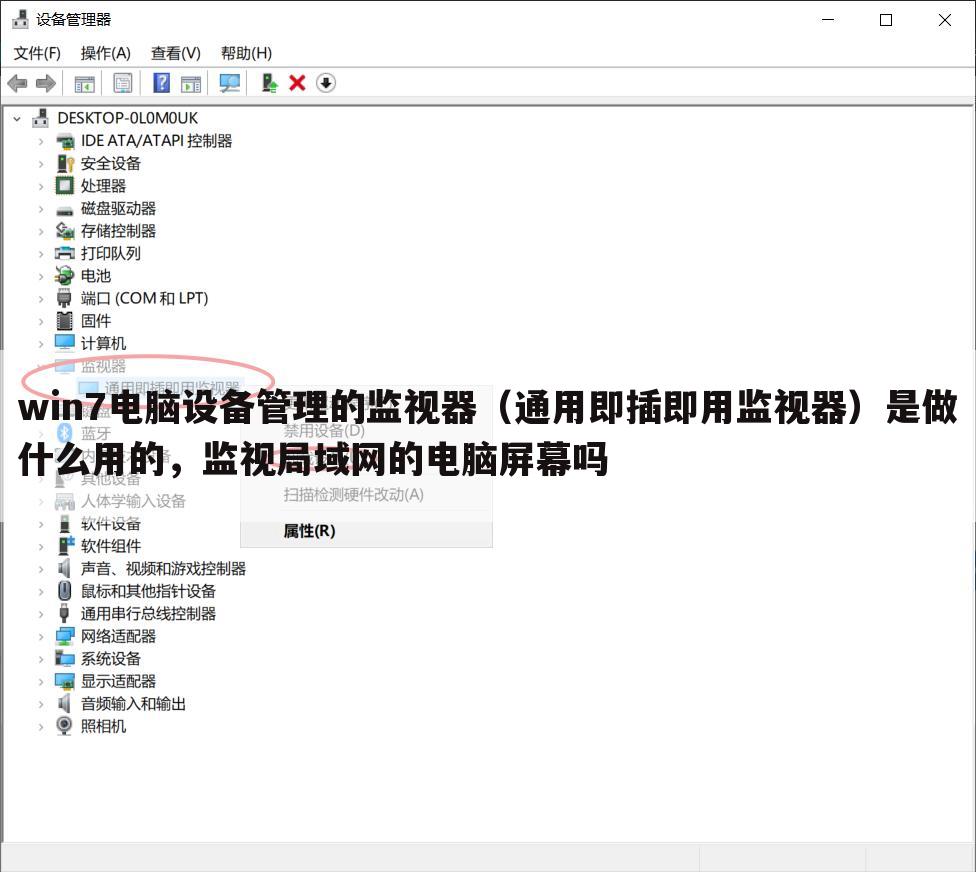Click the speaker icon beside 音频输入和输出
The width and height of the screenshot is (976, 872).
[x=65, y=703]
